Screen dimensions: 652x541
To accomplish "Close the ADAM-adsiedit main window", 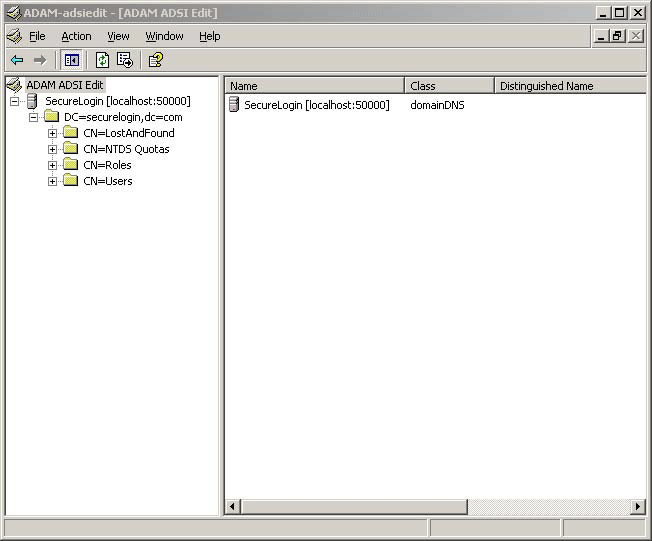I will 637,13.
